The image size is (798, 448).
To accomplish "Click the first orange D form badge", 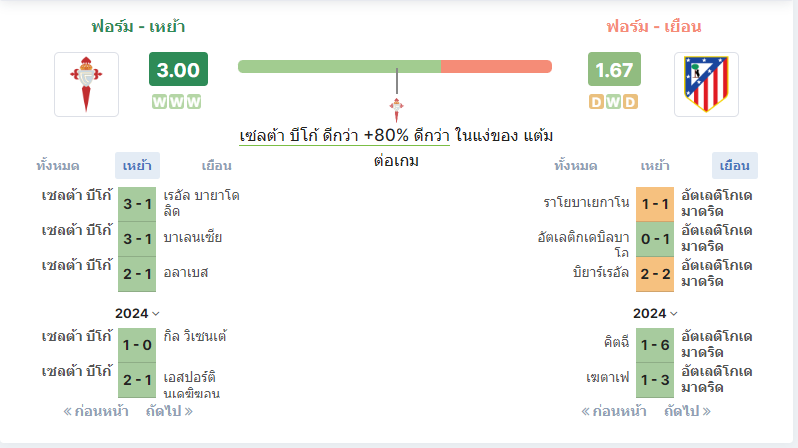I will click(596, 102).
